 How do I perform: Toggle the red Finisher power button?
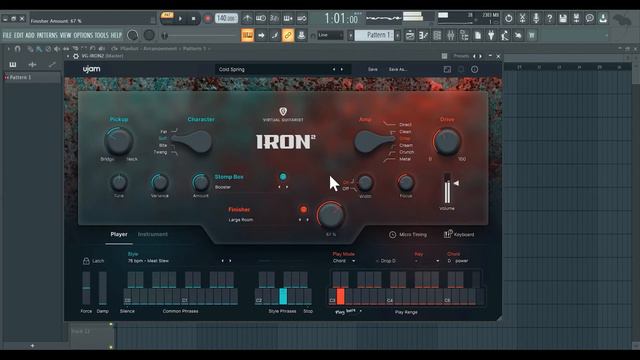pos(303,209)
